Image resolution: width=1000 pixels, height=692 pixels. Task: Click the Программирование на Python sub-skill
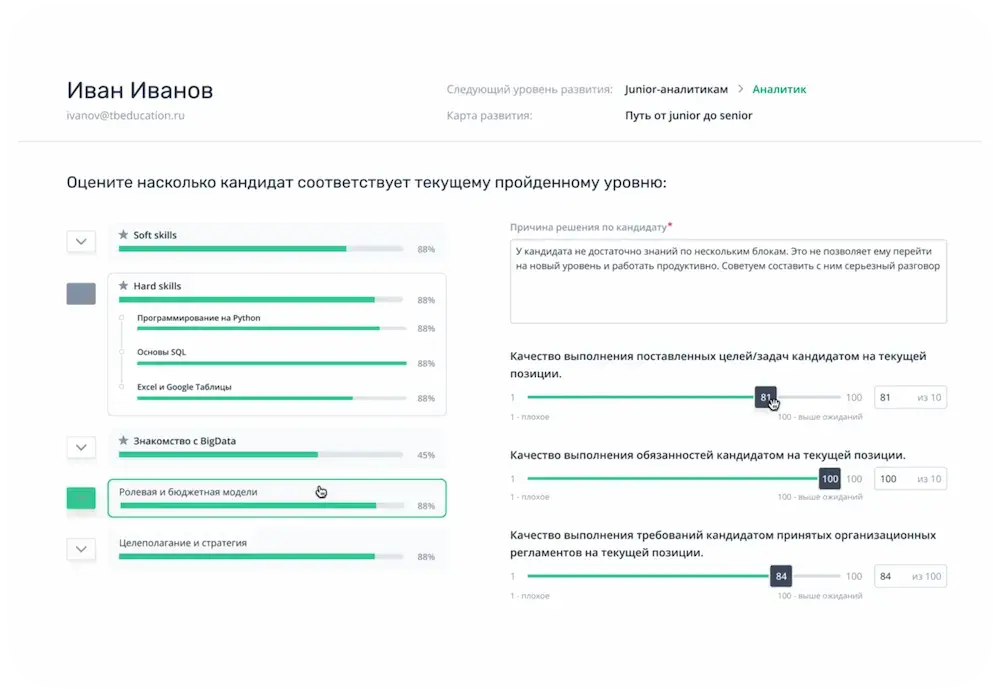[198, 318]
